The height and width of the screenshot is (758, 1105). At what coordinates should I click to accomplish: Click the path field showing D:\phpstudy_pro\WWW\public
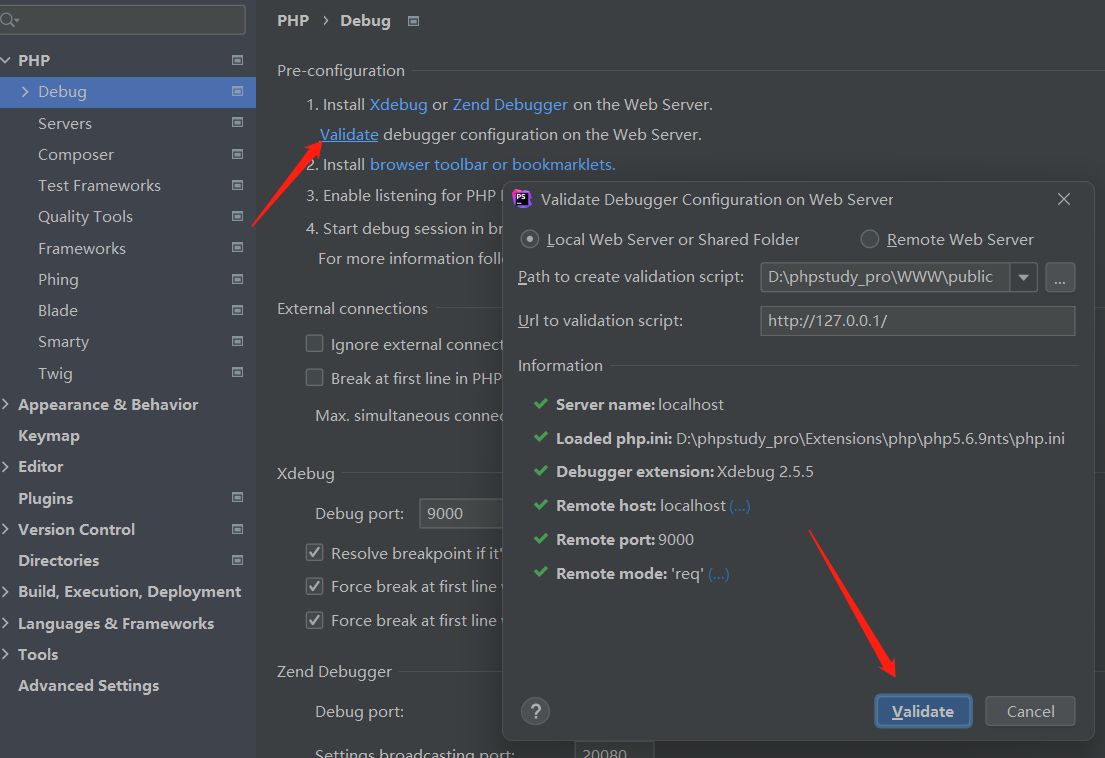click(885, 278)
